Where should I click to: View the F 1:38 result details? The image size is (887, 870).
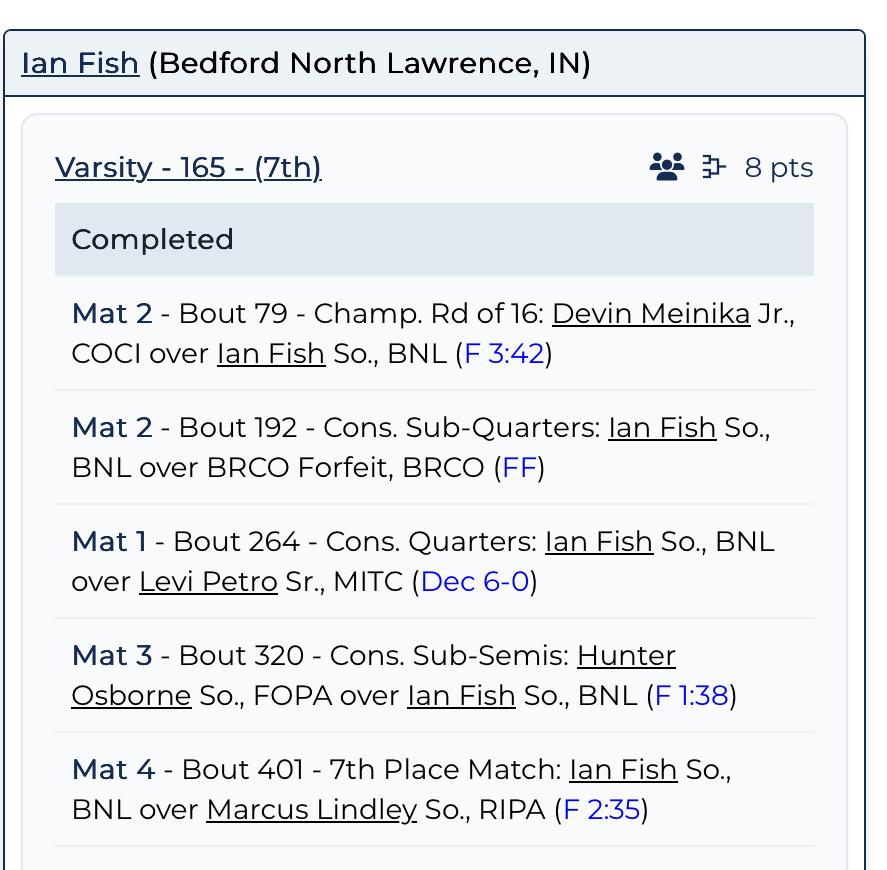[x=691, y=696]
